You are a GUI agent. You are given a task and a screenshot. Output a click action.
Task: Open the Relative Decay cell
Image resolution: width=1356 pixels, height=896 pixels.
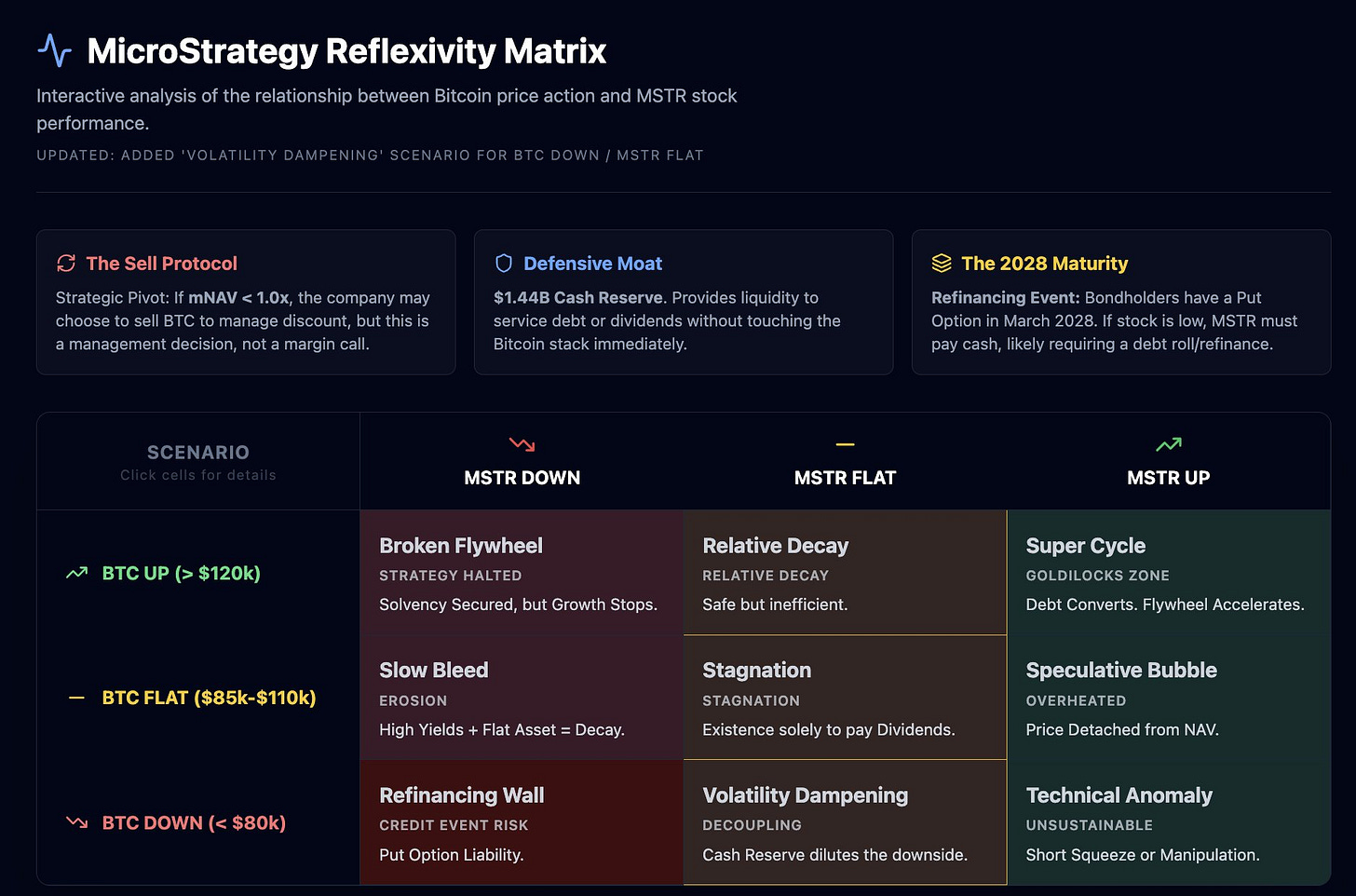click(845, 573)
